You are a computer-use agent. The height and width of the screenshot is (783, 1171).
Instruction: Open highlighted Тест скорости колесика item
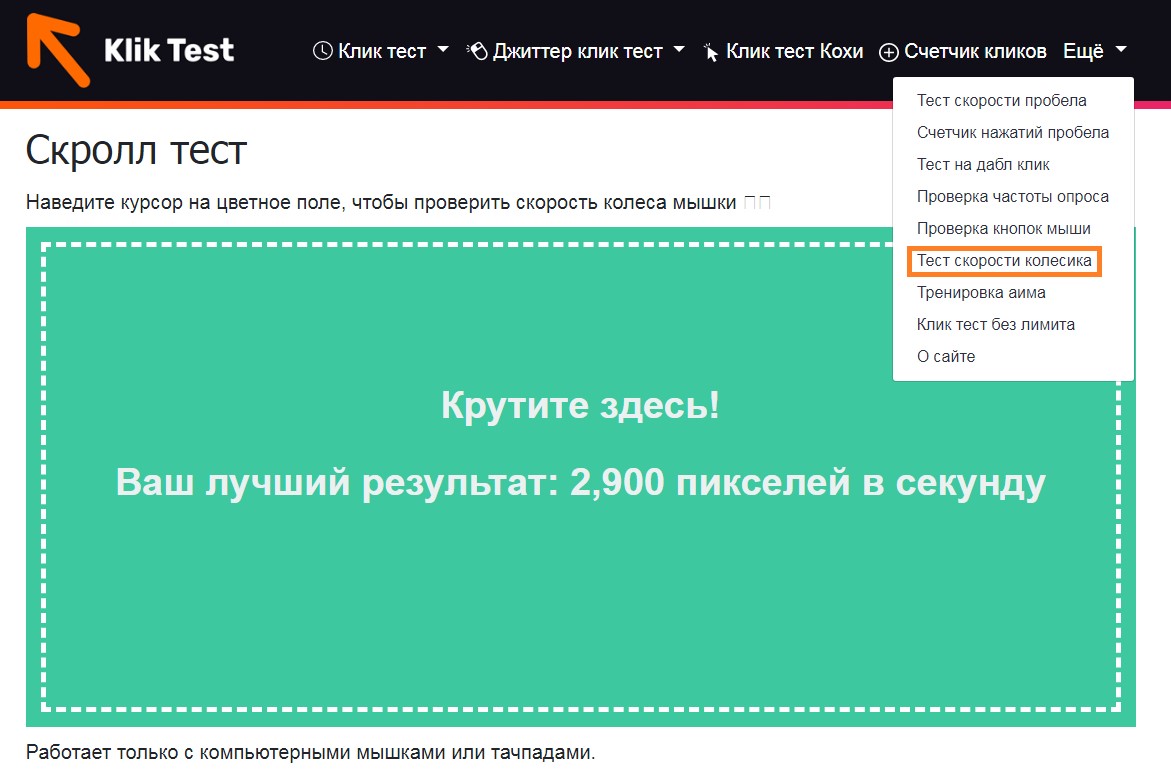(x=1004, y=261)
